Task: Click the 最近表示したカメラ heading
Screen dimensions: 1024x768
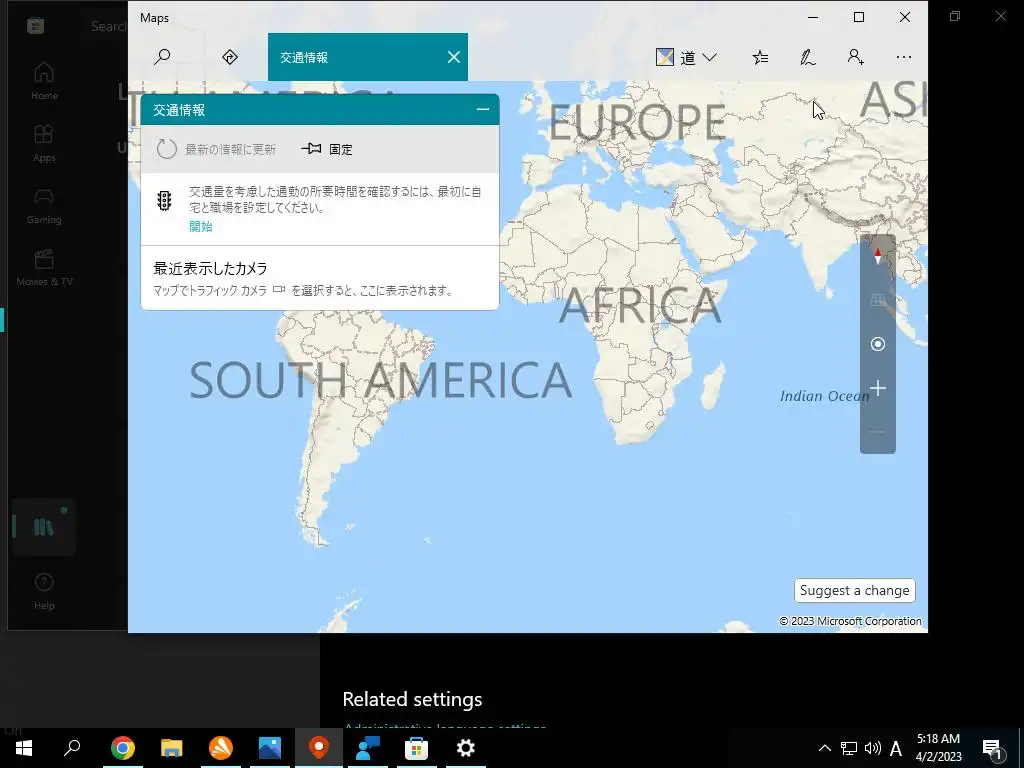Action: pos(210,268)
